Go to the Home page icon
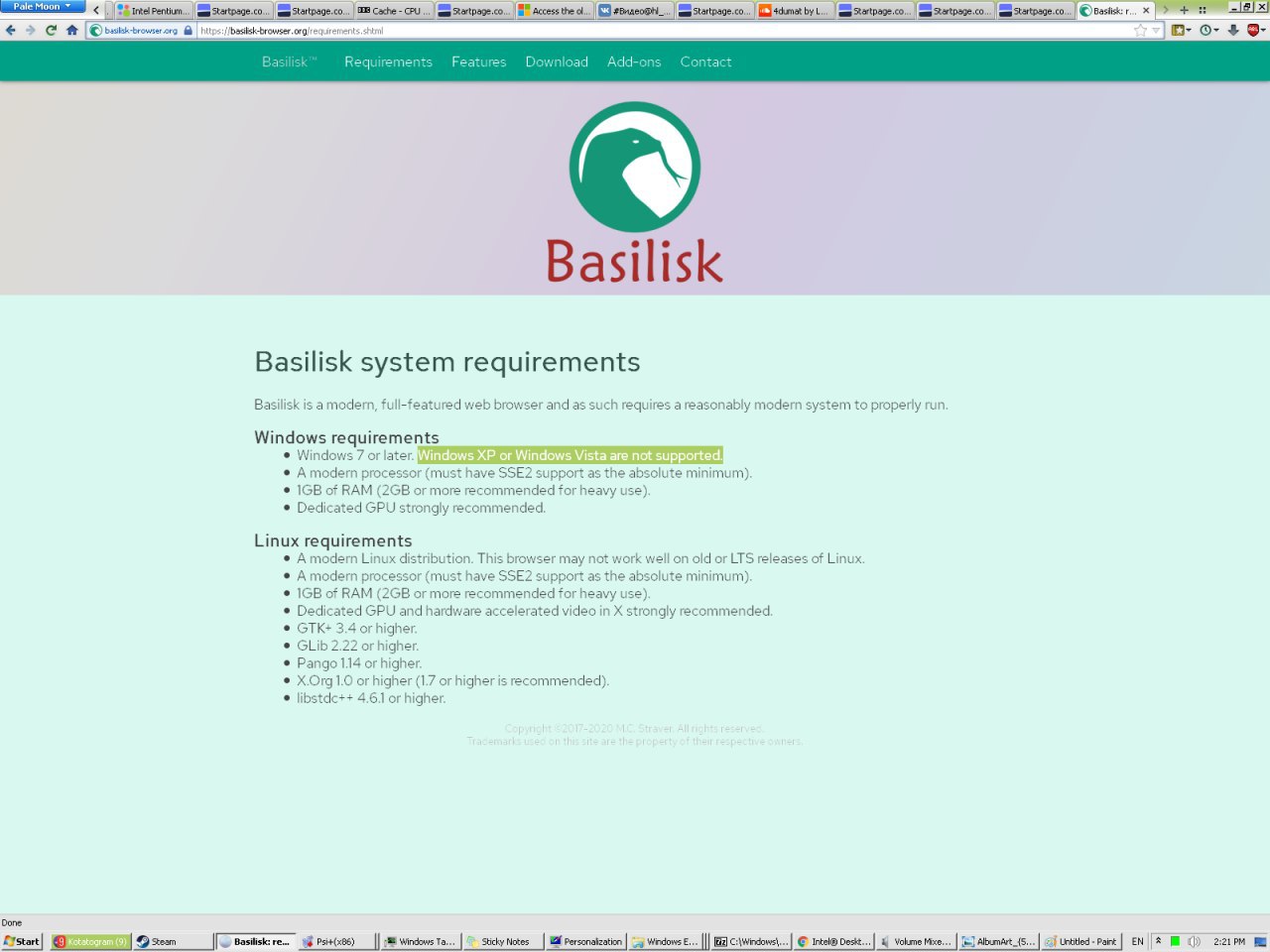The width and height of the screenshot is (1270, 952). [71, 30]
